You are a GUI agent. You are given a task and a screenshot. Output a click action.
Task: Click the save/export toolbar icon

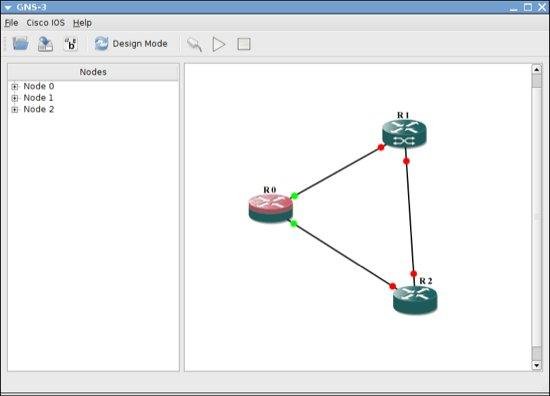point(46,44)
